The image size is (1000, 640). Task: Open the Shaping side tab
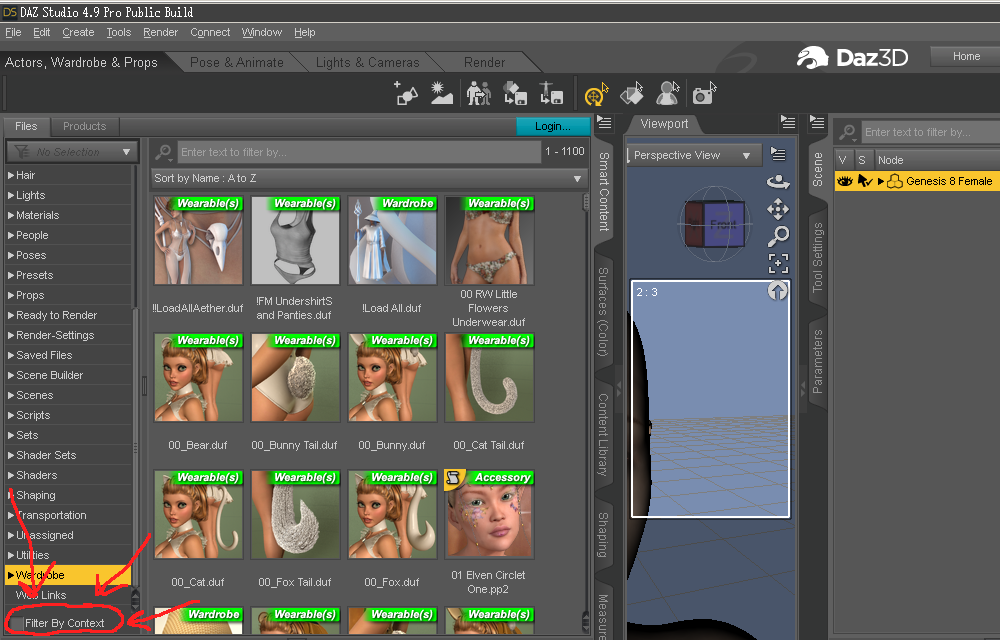[603, 534]
